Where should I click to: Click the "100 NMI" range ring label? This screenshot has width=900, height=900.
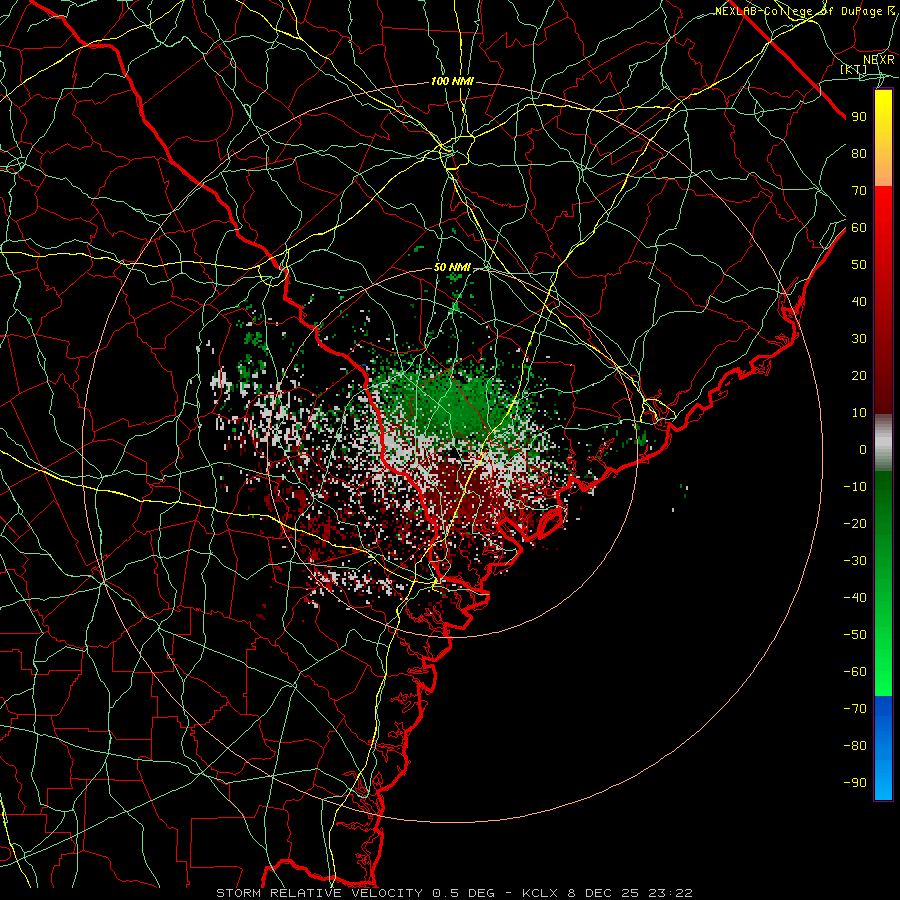[x=452, y=82]
